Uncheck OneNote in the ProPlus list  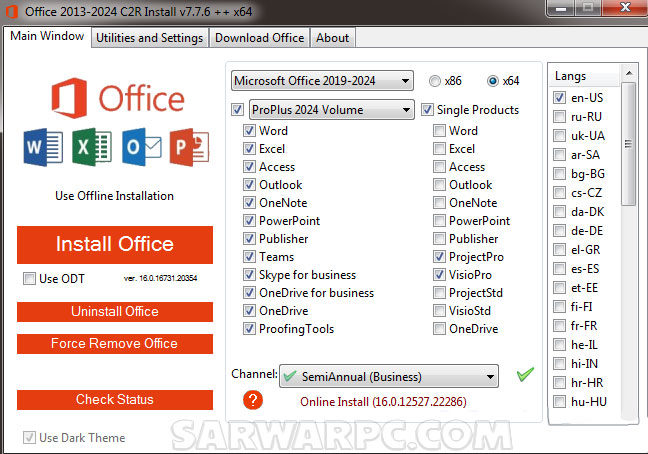249,203
